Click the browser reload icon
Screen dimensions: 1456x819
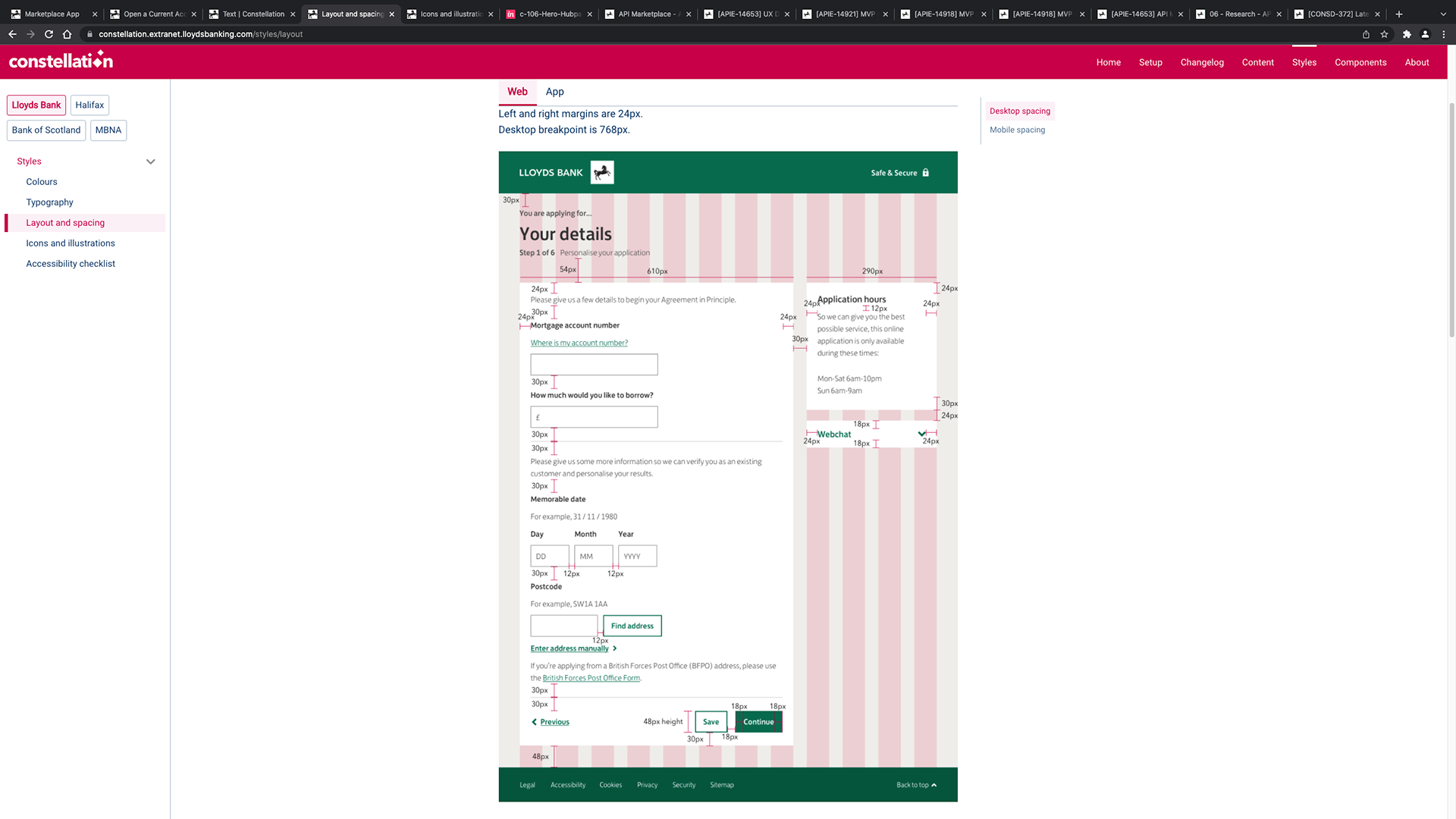pos(49,34)
